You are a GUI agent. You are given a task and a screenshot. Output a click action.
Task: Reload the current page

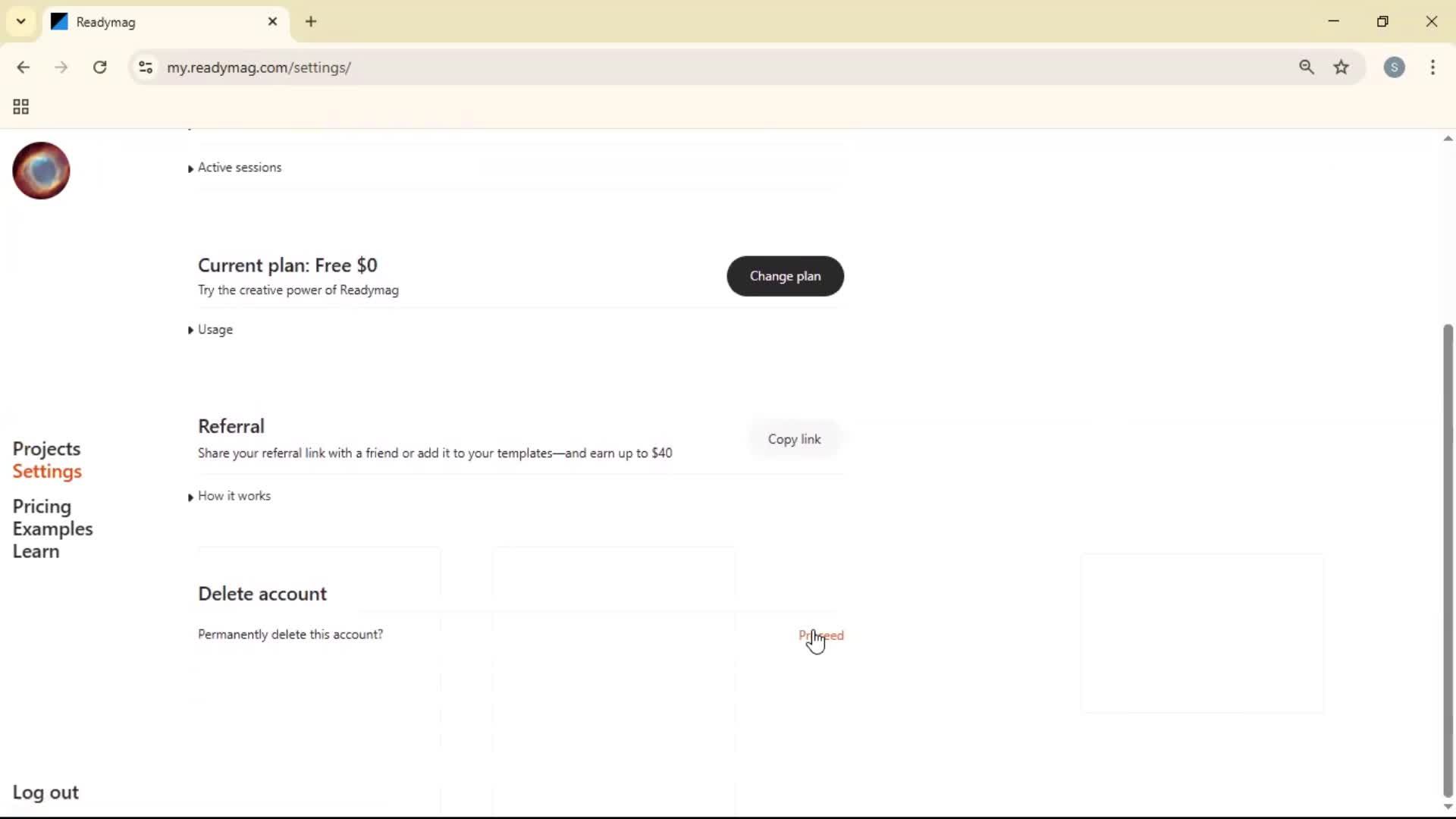click(x=99, y=67)
